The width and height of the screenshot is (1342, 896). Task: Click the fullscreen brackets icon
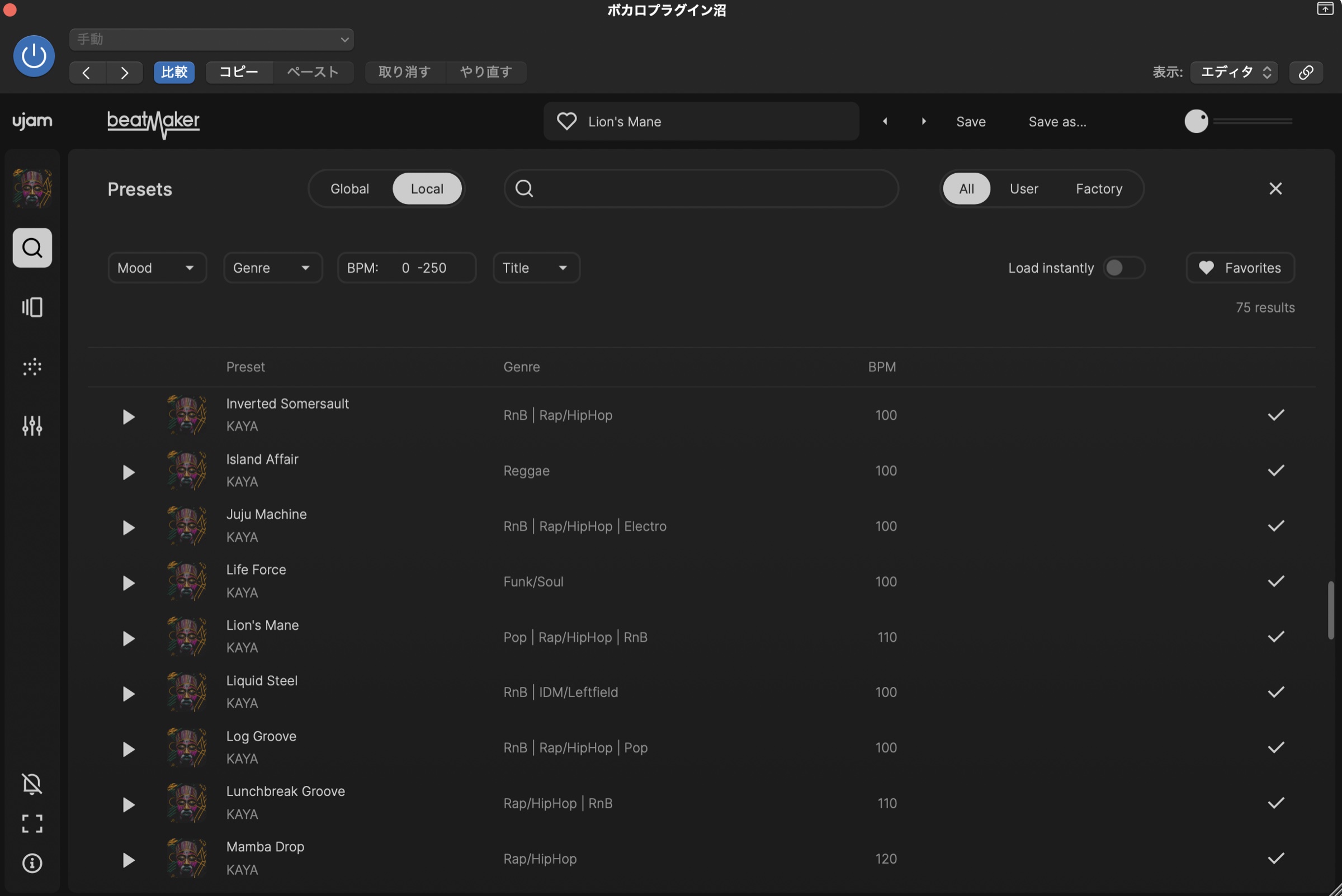pyautogui.click(x=32, y=823)
